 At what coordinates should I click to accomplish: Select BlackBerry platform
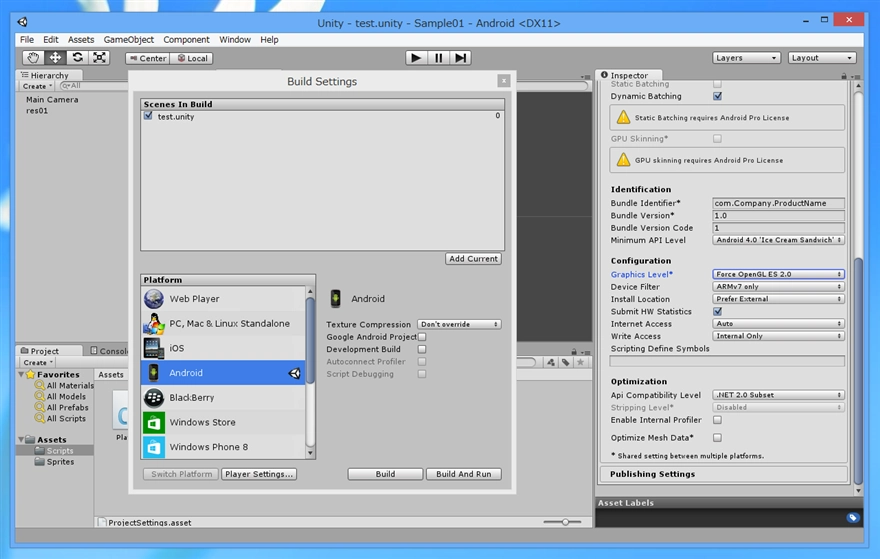(x=223, y=397)
